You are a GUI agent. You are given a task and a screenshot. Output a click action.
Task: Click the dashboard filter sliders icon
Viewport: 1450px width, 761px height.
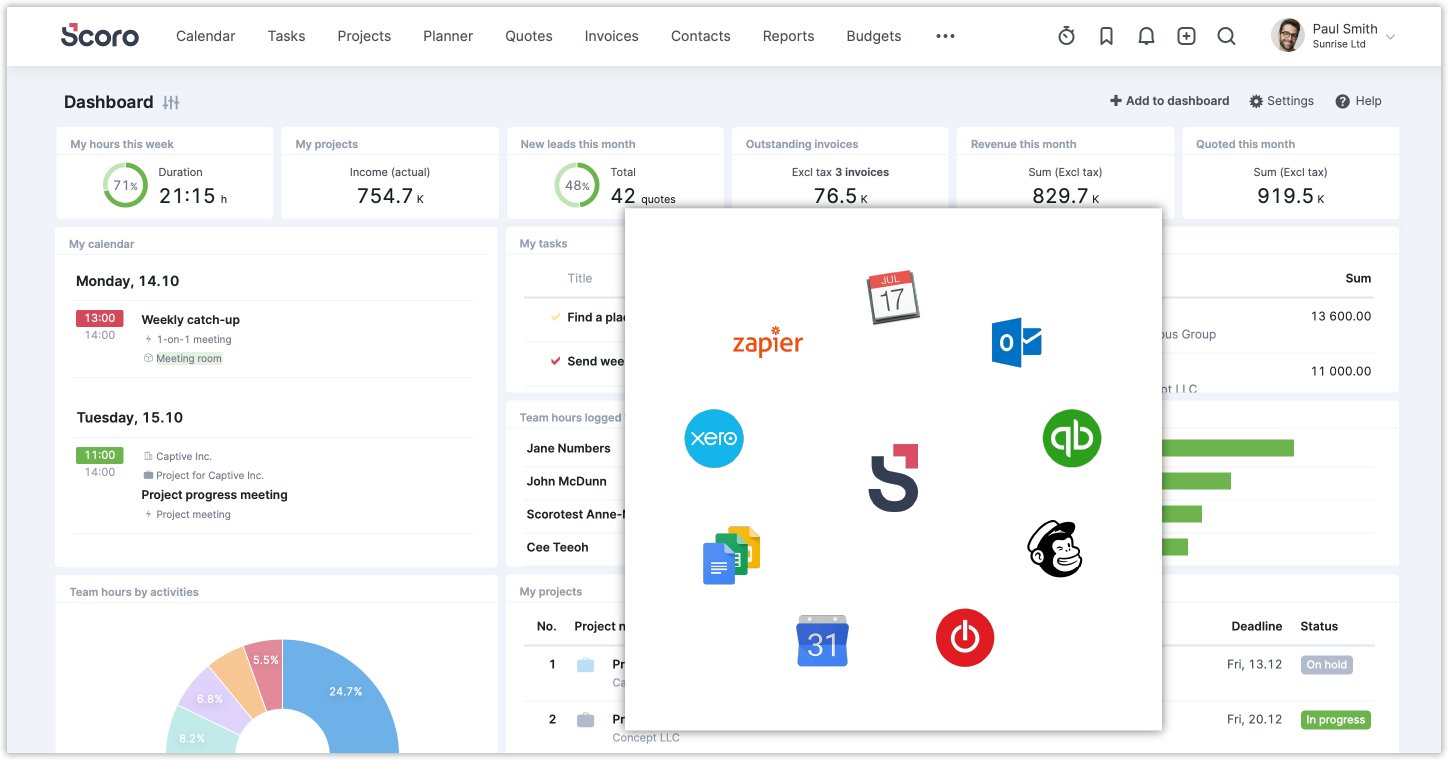click(x=171, y=102)
